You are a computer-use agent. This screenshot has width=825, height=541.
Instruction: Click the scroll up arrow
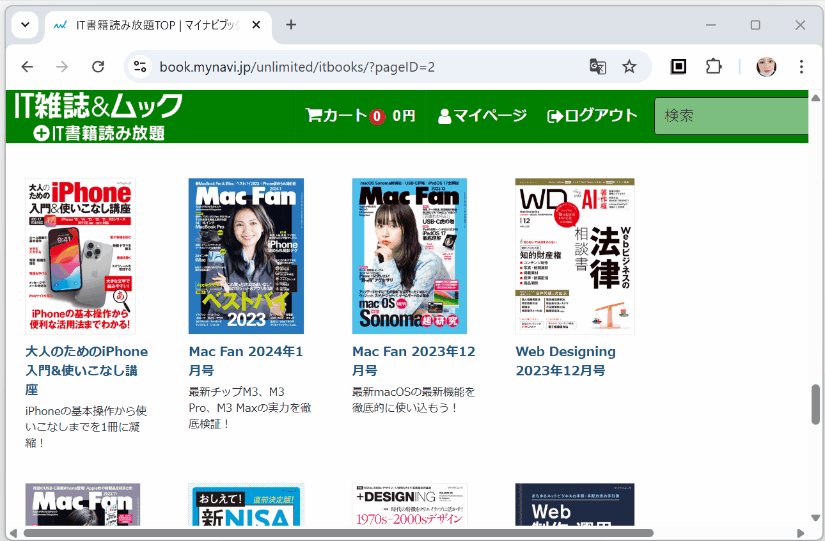point(816,98)
